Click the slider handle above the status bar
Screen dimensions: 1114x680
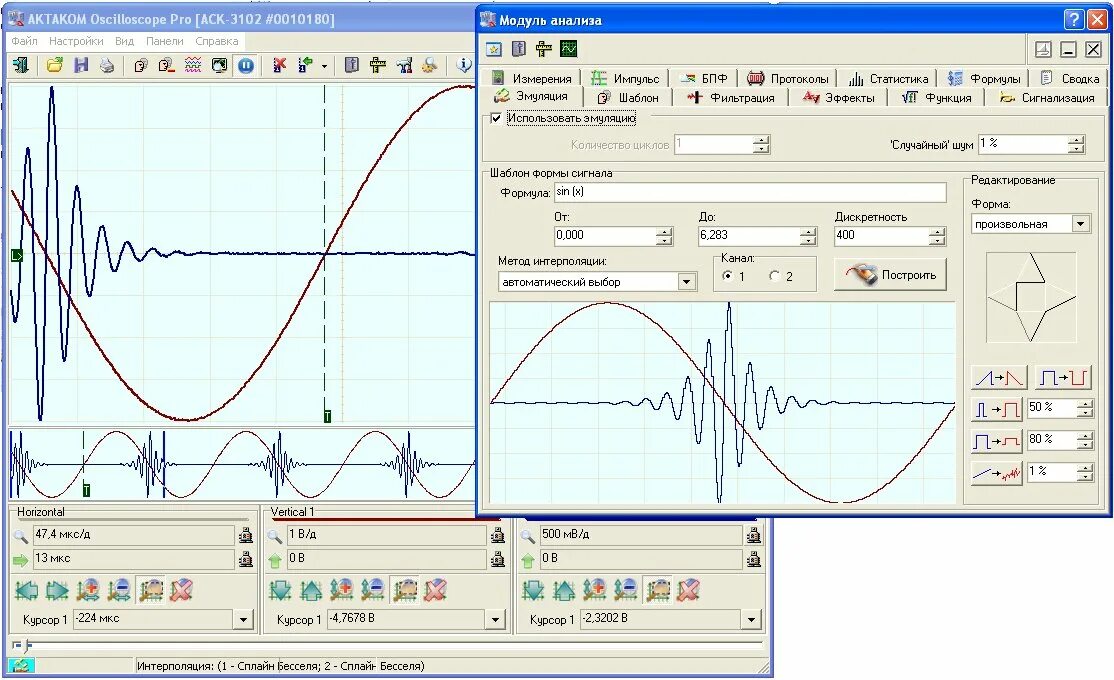pos(28,645)
